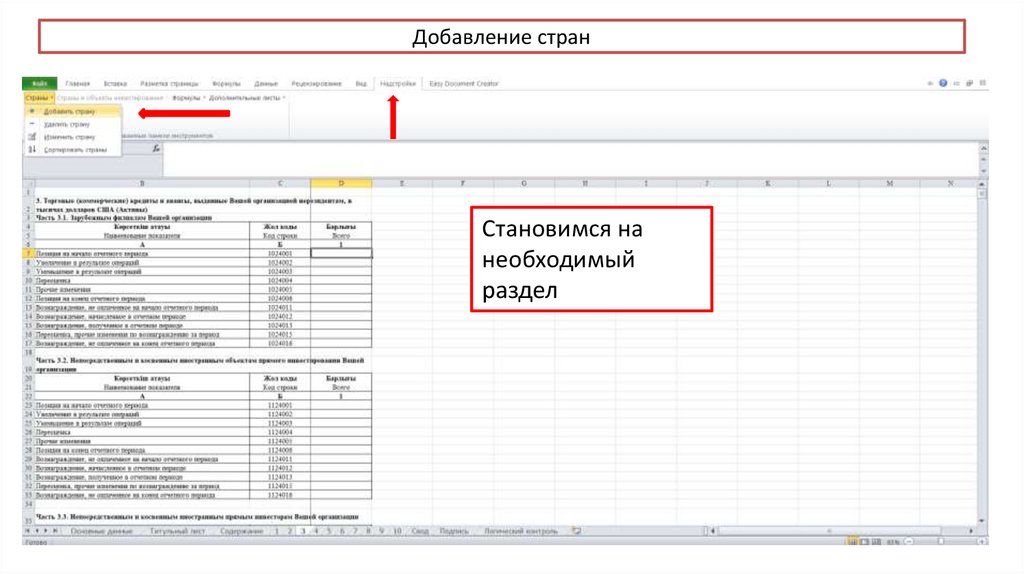Select the cell with code 1124001
The height and width of the screenshot is (574, 1024).
tap(280, 406)
